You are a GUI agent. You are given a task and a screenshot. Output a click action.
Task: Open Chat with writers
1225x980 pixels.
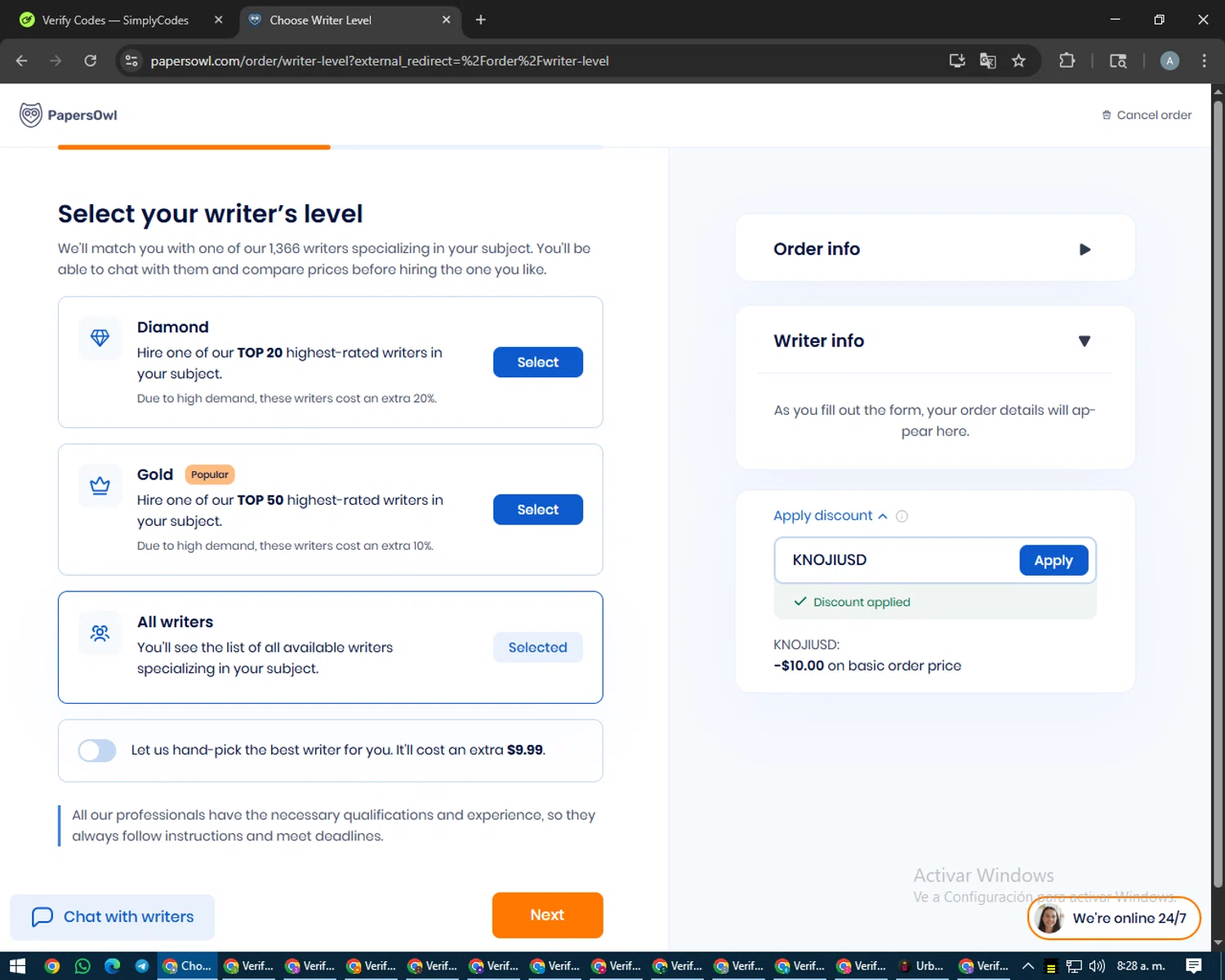click(x=113, y=917)
